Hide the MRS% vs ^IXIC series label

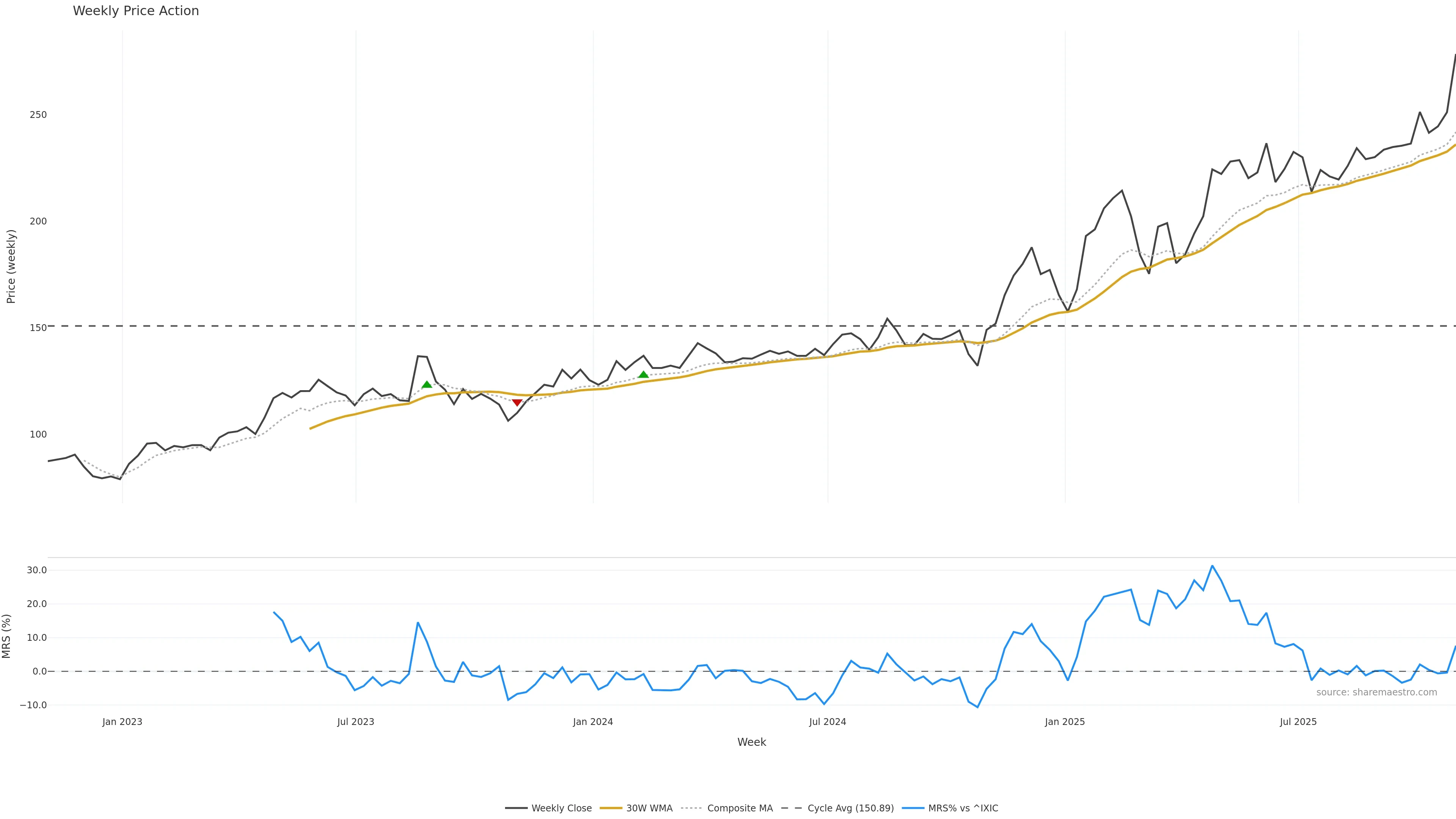coord(963,808)
